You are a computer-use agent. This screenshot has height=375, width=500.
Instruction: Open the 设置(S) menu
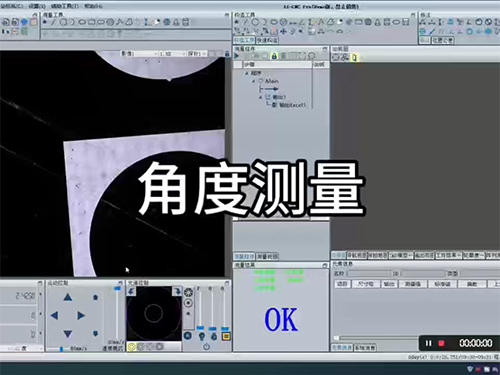[x=37, y=6]
